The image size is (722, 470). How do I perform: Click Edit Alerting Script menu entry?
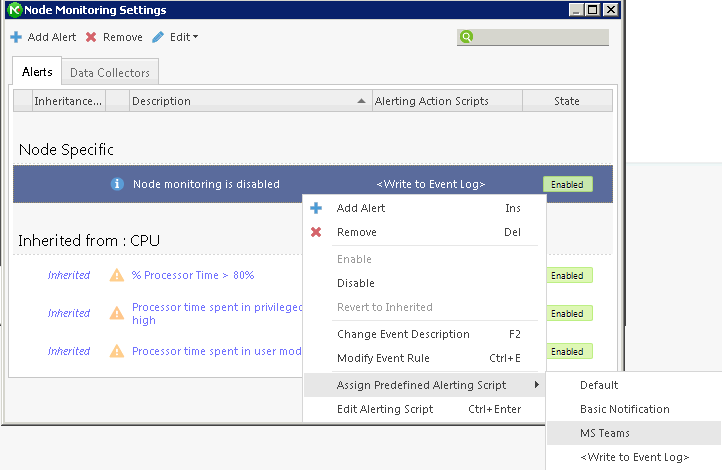point(385,409)
